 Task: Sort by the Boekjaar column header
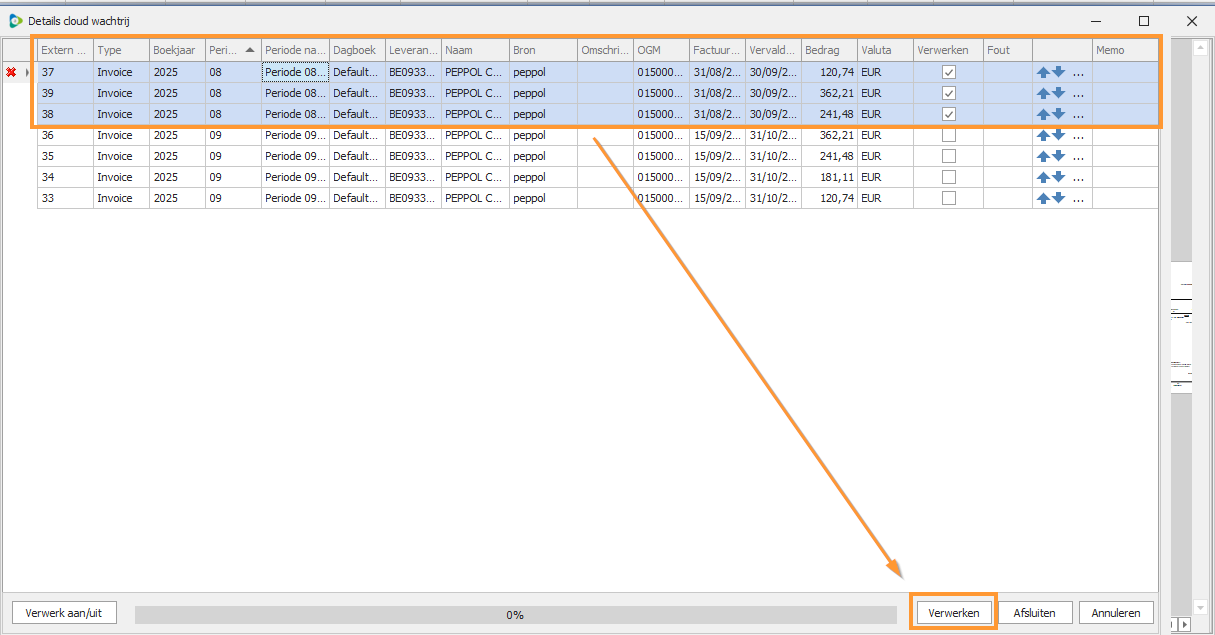pos(176,50)
